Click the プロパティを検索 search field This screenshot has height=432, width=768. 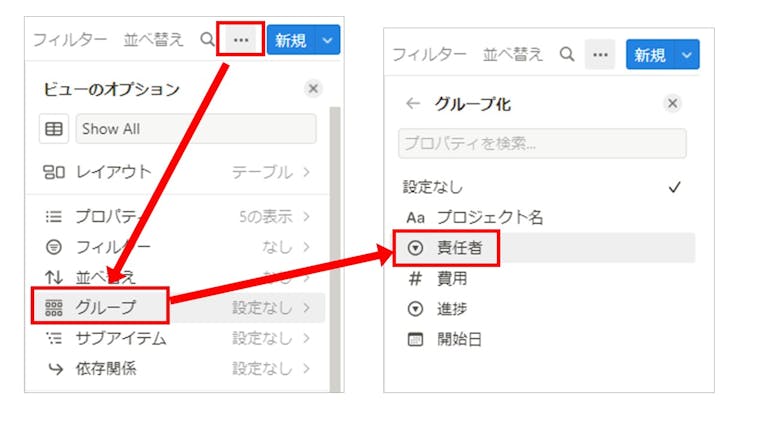coord(542,144)
